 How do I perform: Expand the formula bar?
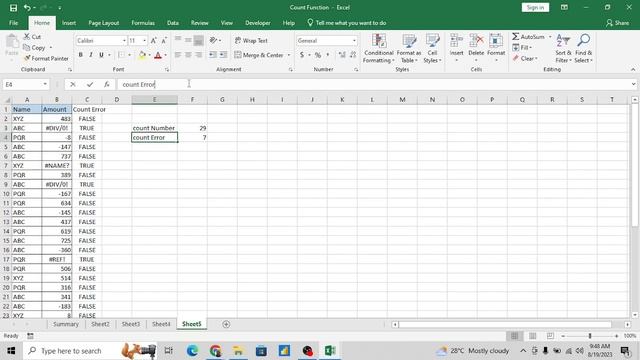pos(633,84)
